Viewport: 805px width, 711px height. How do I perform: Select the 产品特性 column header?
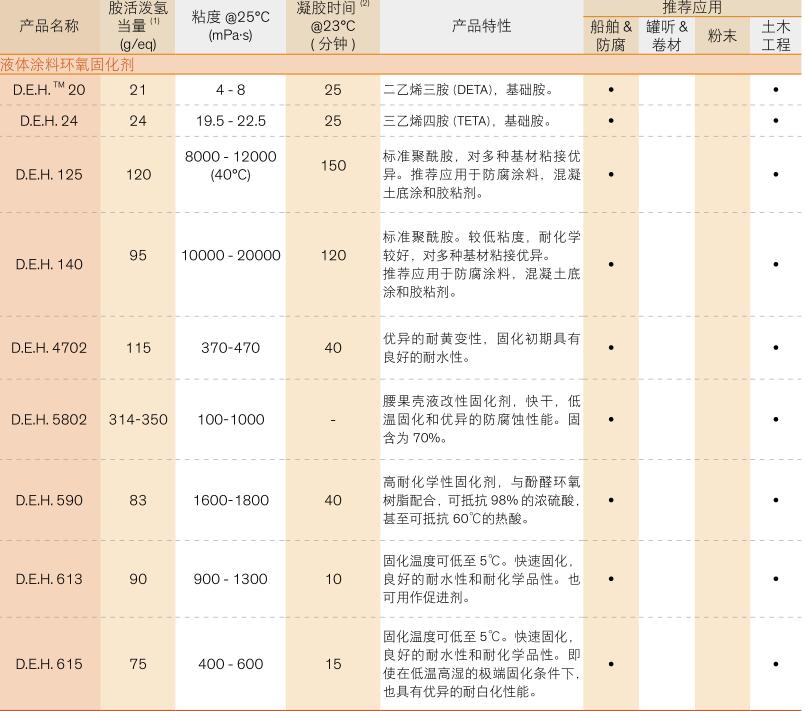[482, 26]
